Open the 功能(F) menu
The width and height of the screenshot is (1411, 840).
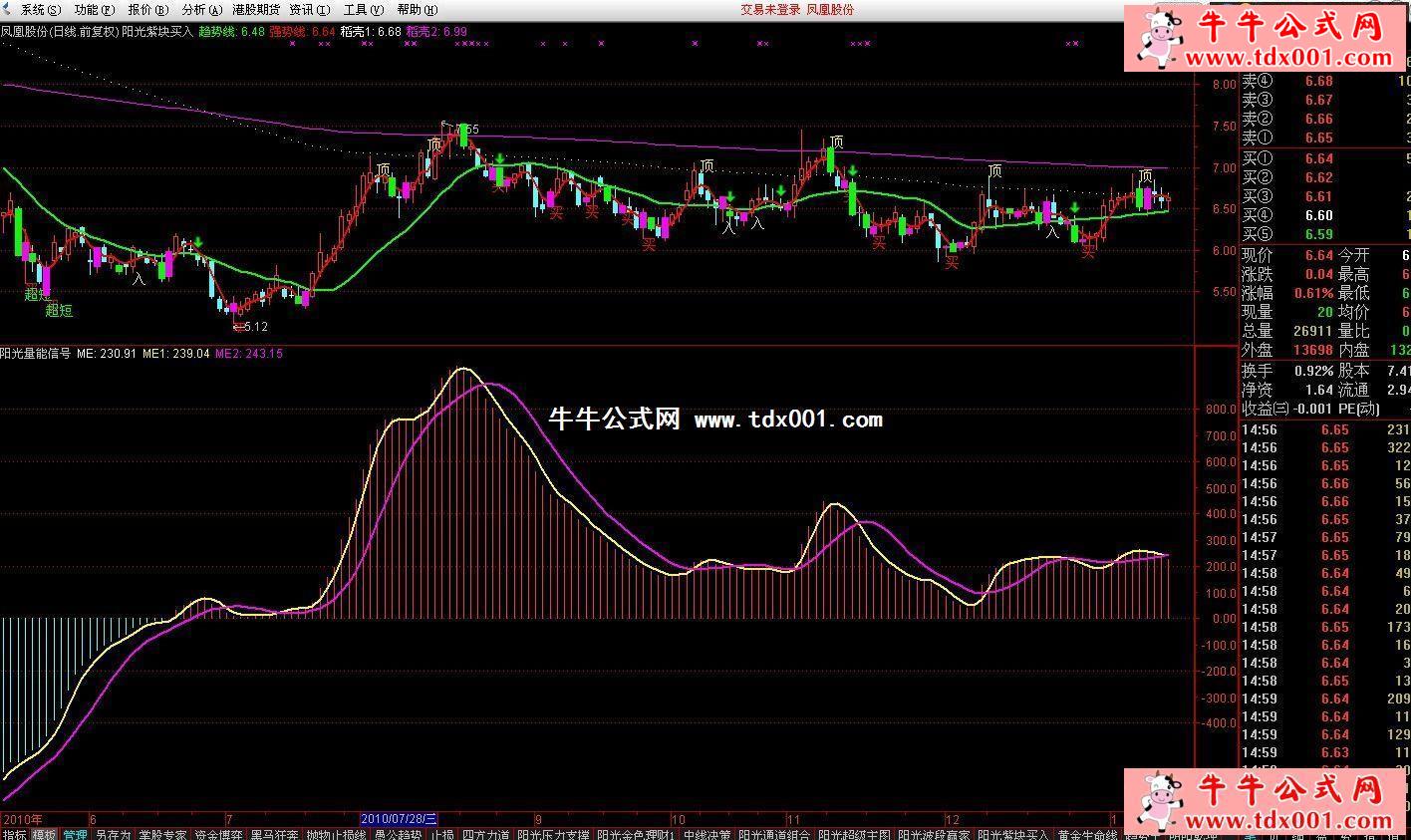[x=95, y=9]
